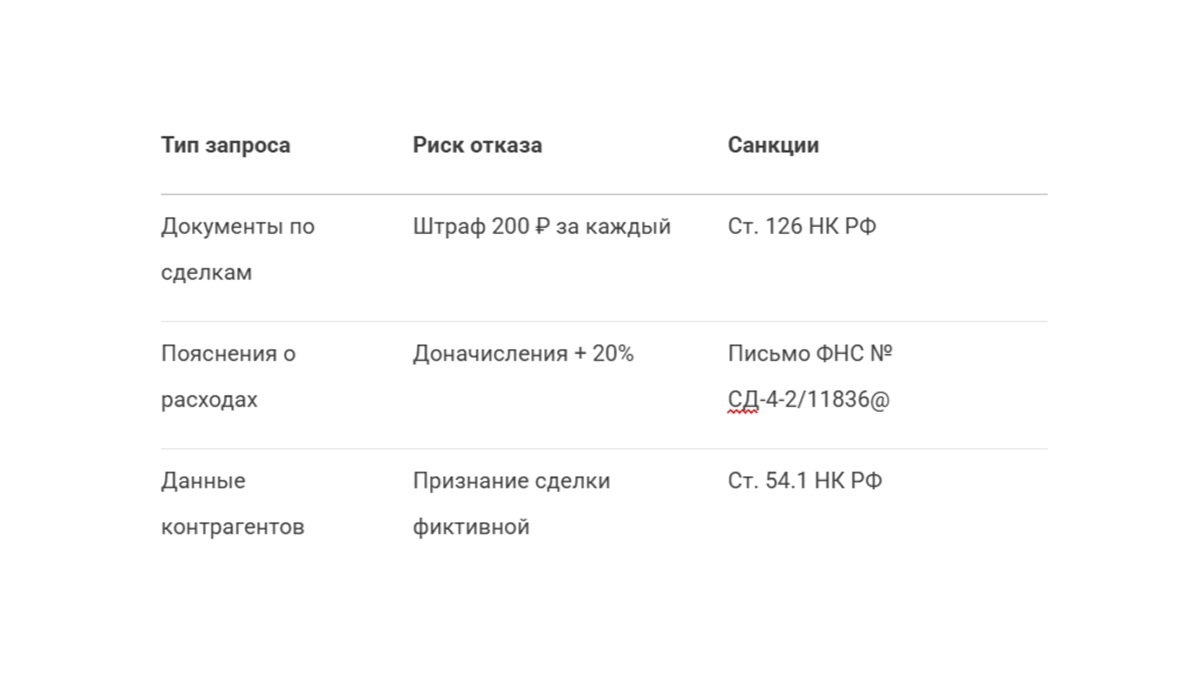The image size is (1200, 675).
Task: Click the word "контрагентов"
Action: click(x=232, y=527)
